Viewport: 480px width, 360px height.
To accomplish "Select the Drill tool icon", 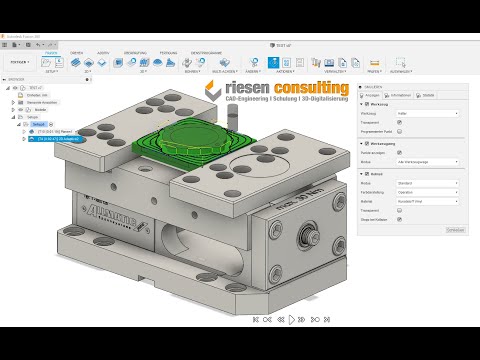I will click(187, 62).
